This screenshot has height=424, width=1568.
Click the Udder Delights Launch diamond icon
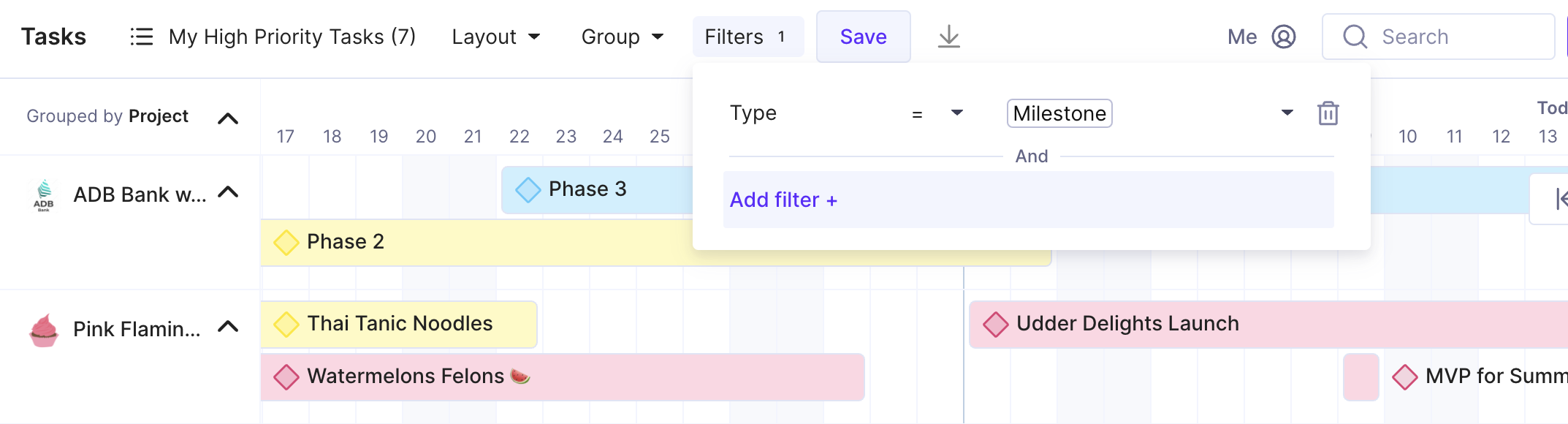tap(995, 324)
